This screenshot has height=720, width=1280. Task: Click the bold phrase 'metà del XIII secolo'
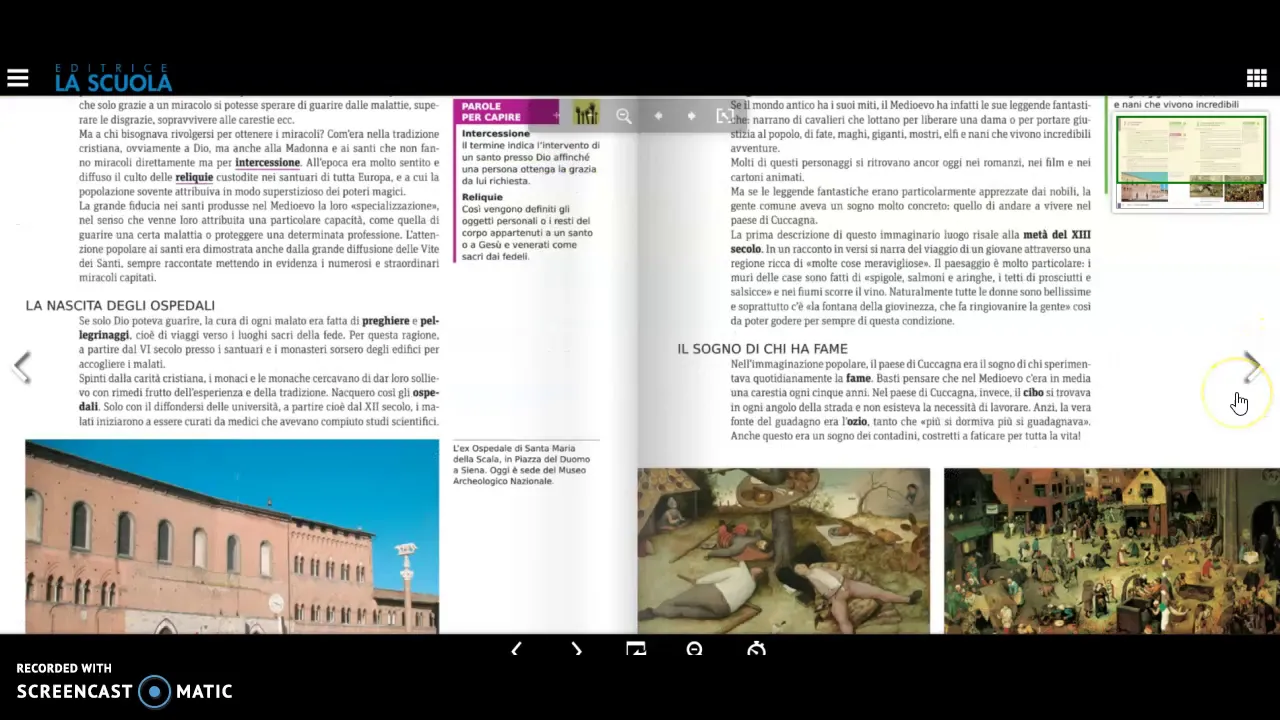(910, 241)
